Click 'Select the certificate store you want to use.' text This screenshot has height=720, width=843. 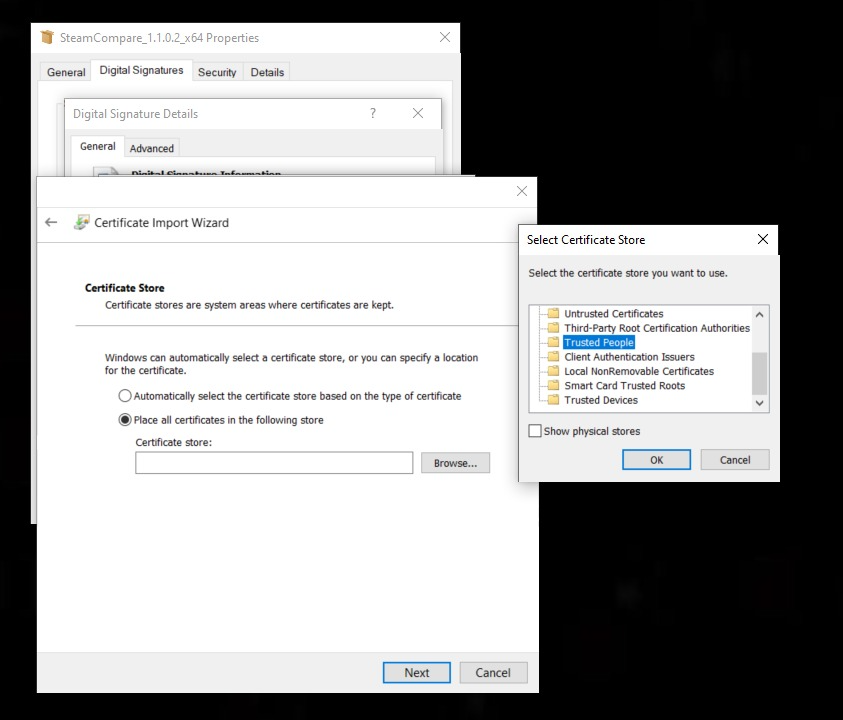[628, 273]
